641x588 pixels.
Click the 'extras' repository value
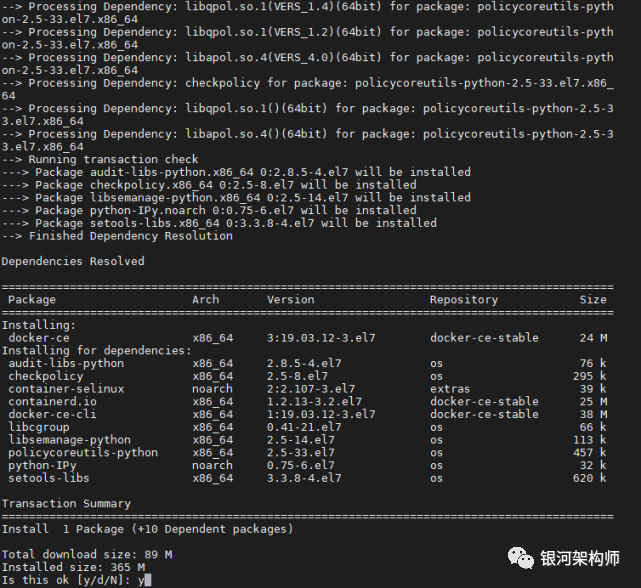point(450,388)
